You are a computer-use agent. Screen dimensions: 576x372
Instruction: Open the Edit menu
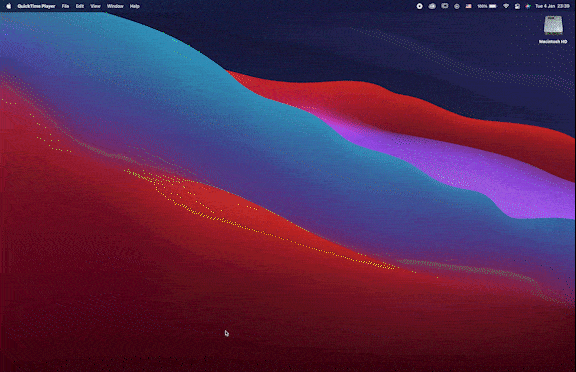pos(80,6)
